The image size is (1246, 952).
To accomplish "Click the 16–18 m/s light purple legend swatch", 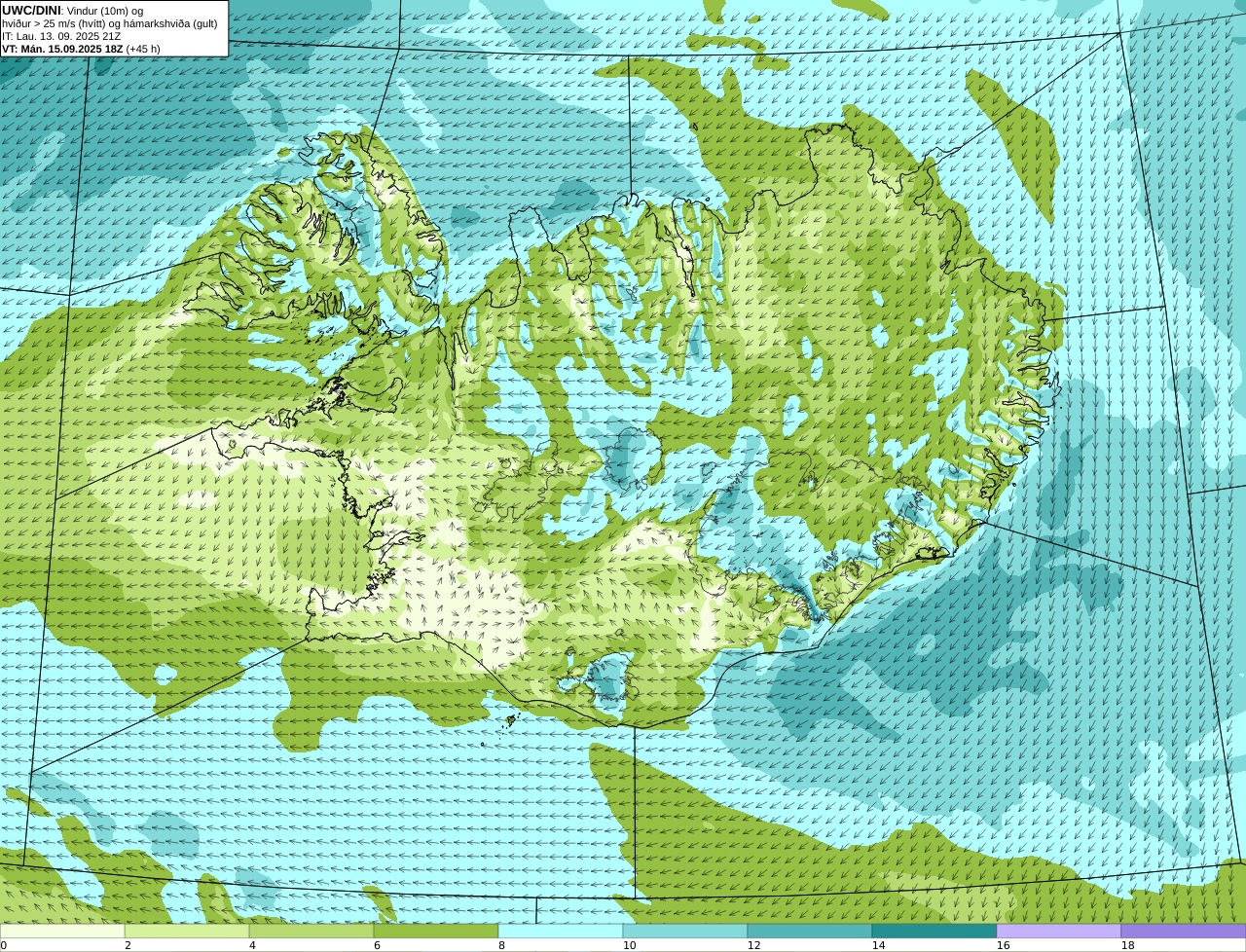I will click(x=1059, y=931).
